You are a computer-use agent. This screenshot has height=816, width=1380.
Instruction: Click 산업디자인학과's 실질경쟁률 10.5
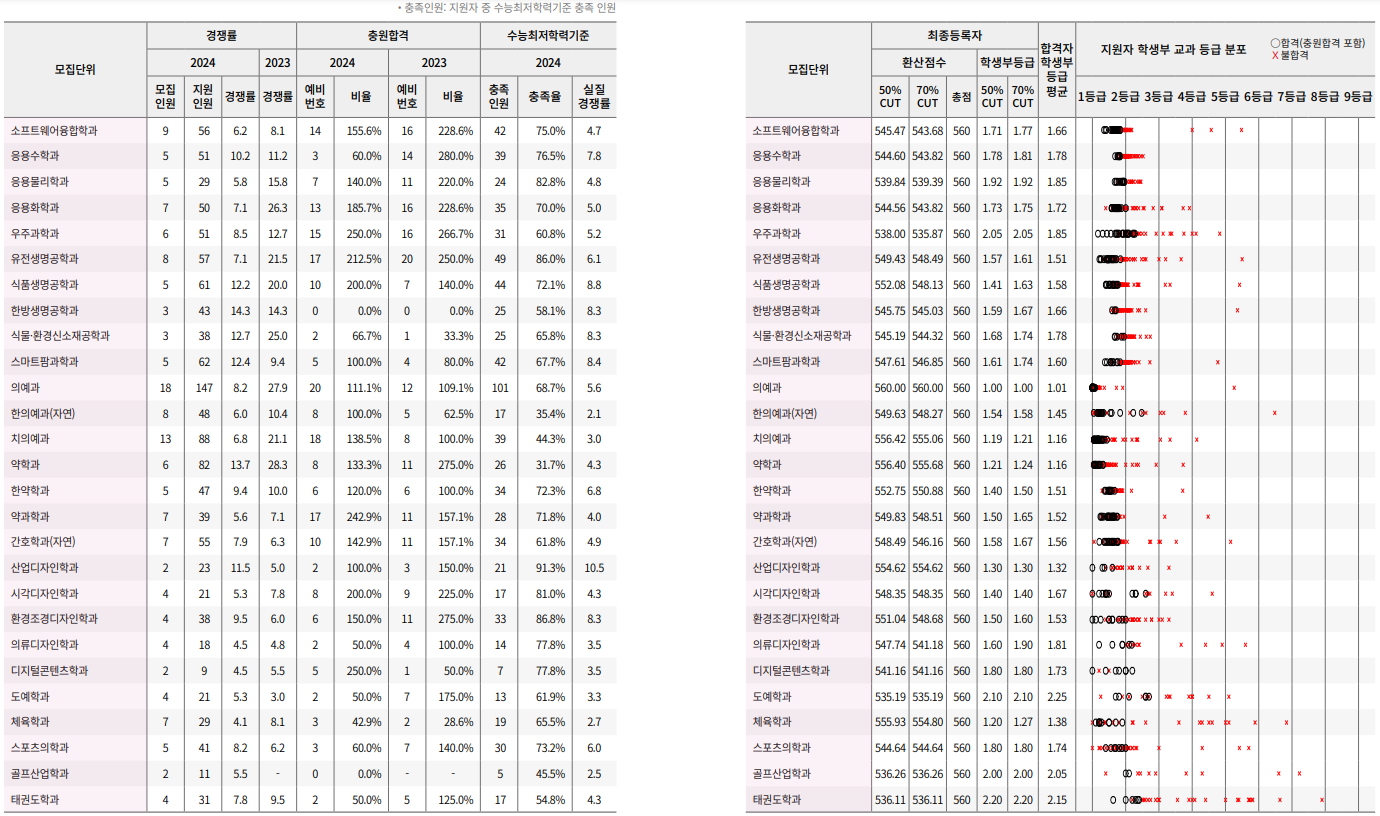(x=594, y=568)
